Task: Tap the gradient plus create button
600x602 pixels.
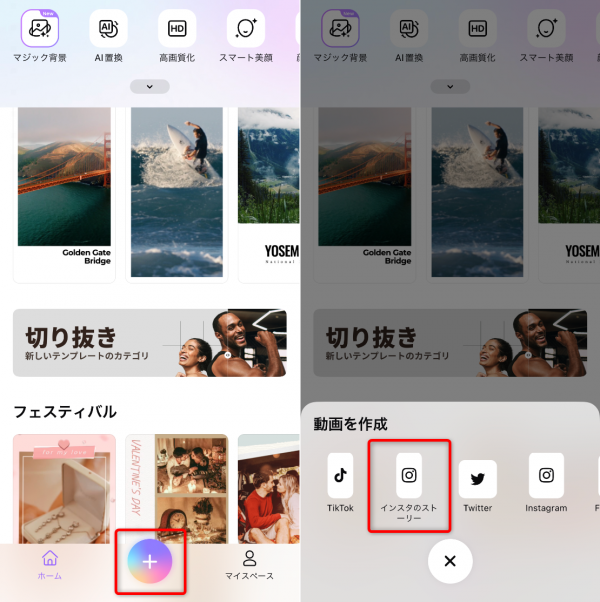Action: pos(150,562)
